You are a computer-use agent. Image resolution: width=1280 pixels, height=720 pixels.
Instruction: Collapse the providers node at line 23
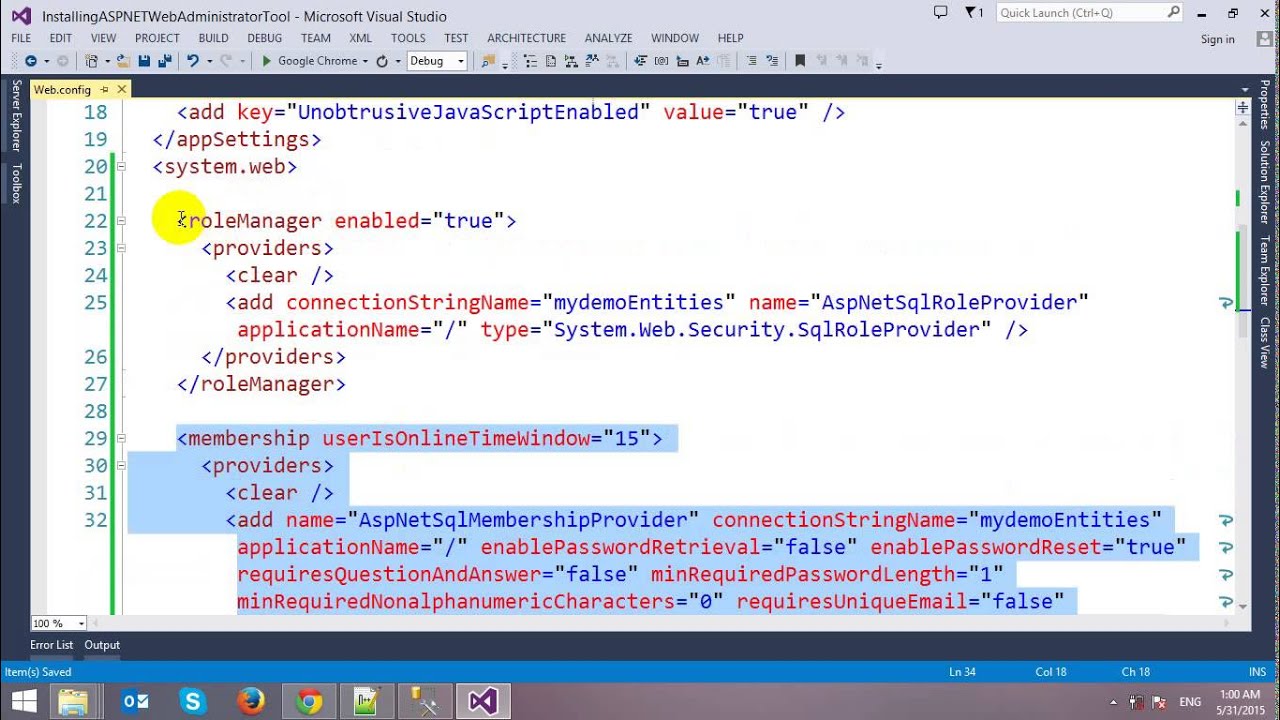click(121, 248)
